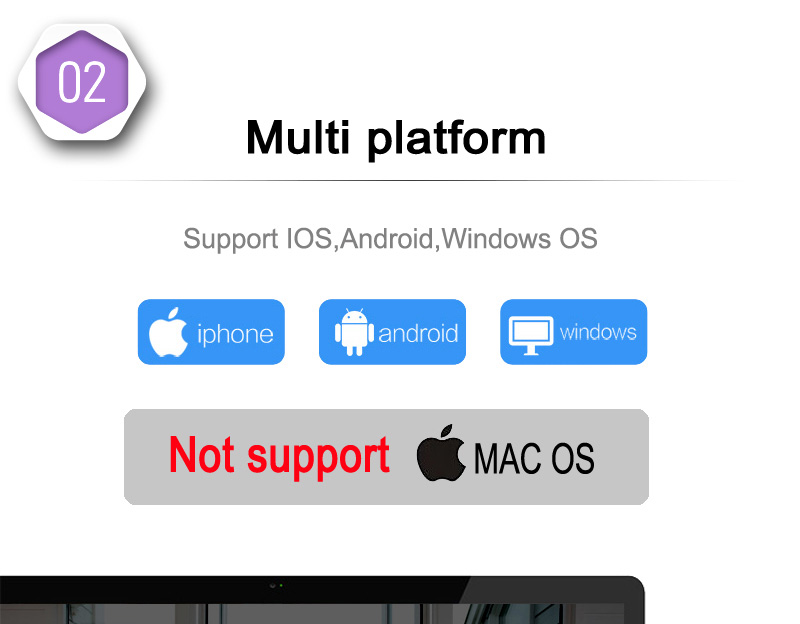The width and height of the screenshot is (800, 624).
Task: Click the number 02 inside the hexagon
Action: pyautogui.click(x=82, y=82)
